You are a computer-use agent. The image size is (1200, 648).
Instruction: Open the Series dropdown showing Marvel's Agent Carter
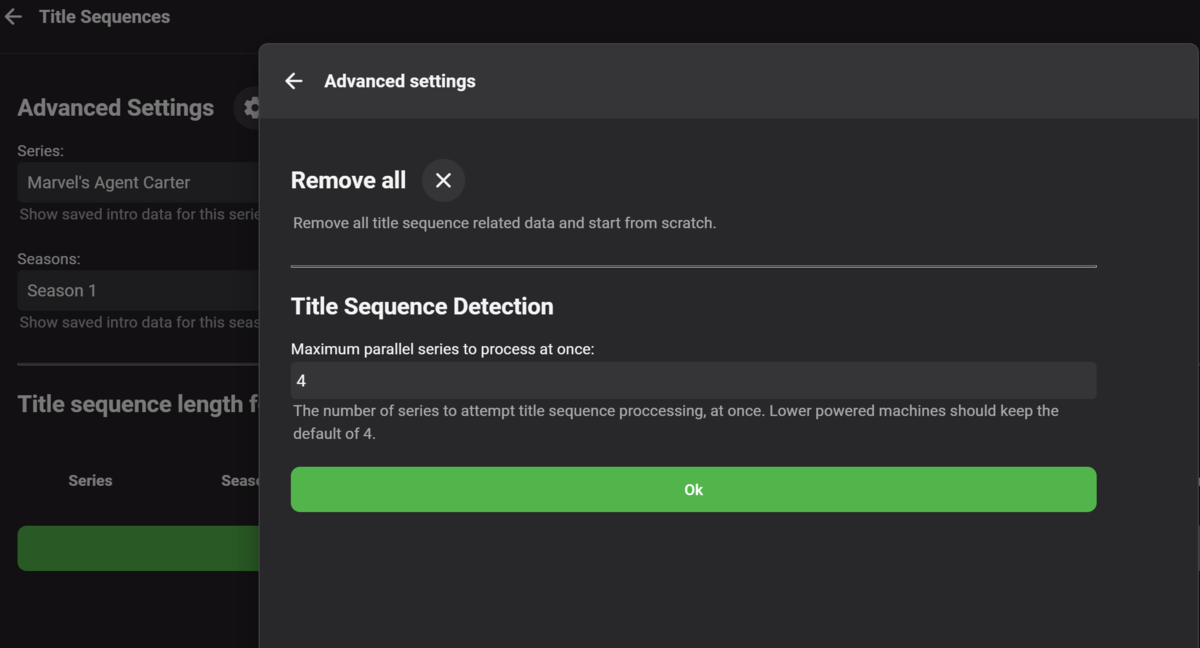pos(138,183)
